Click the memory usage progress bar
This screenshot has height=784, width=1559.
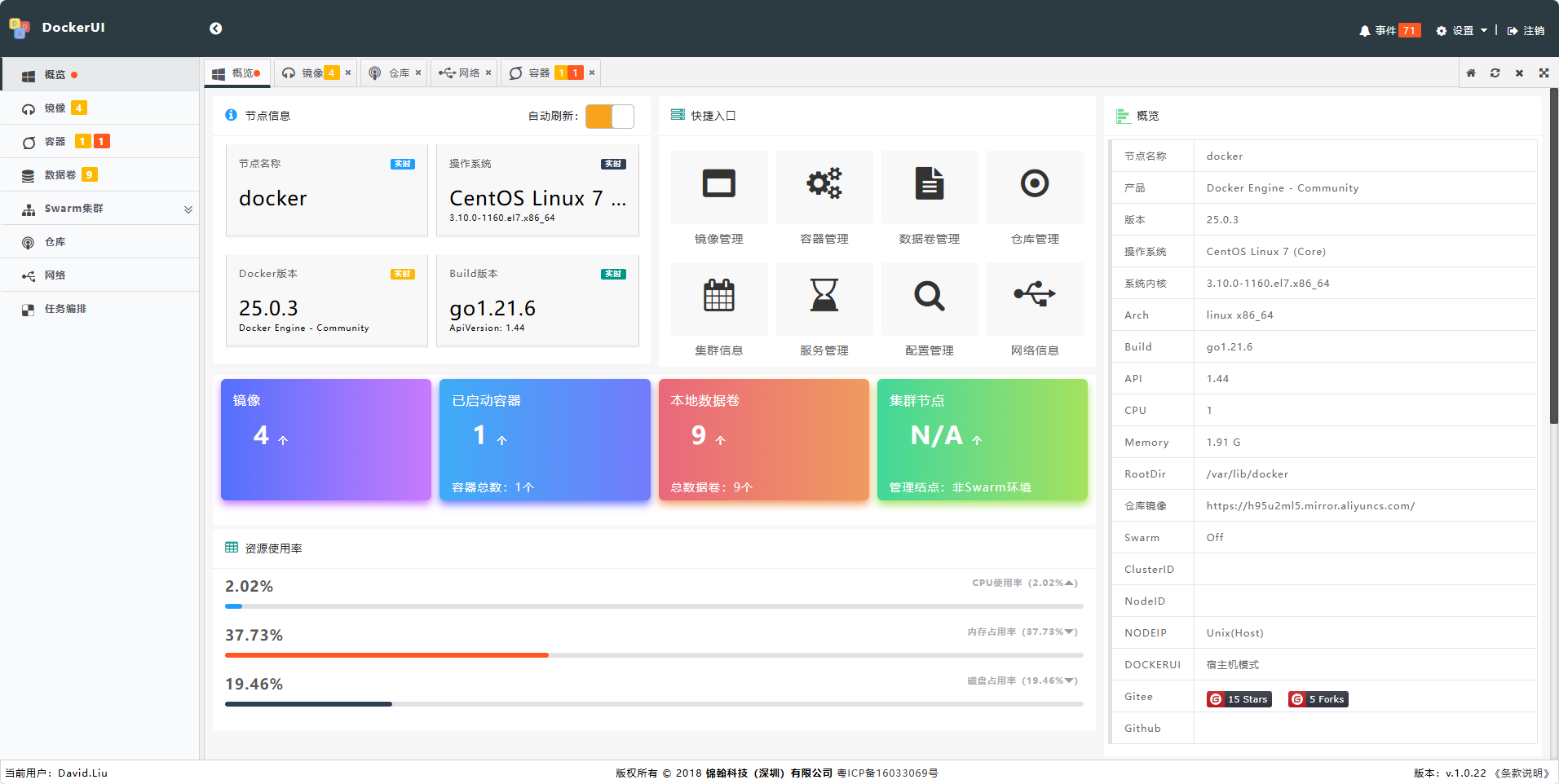tap(654, 655)
